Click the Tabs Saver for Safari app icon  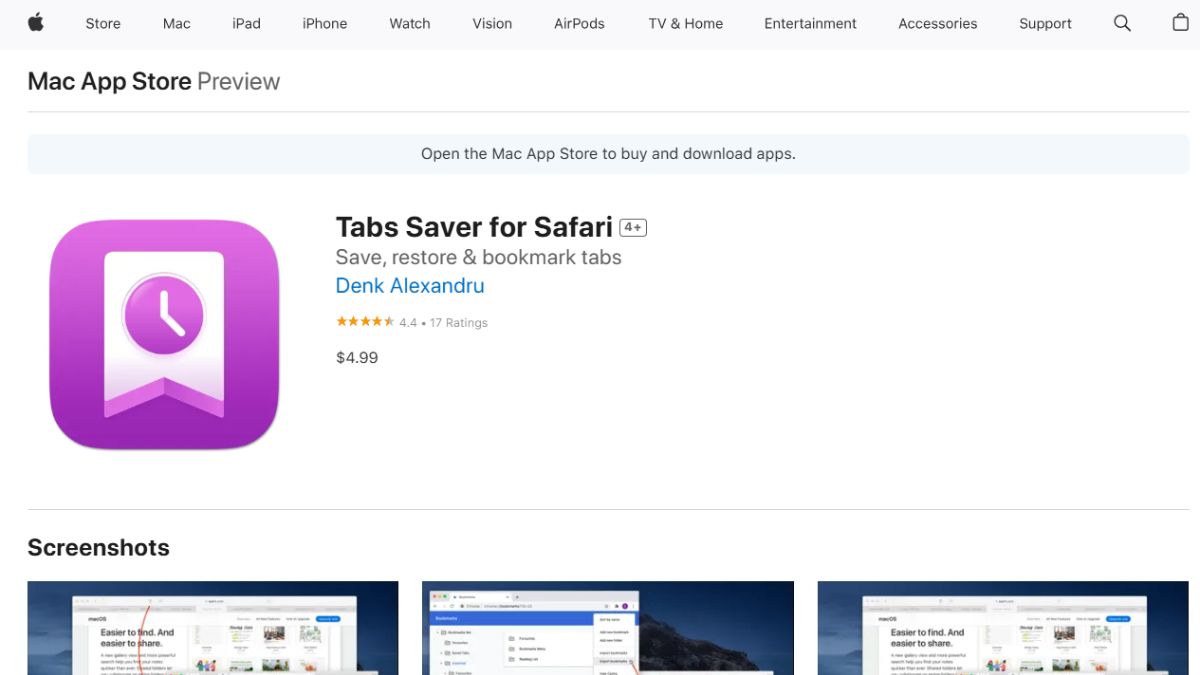click(163, 332)
